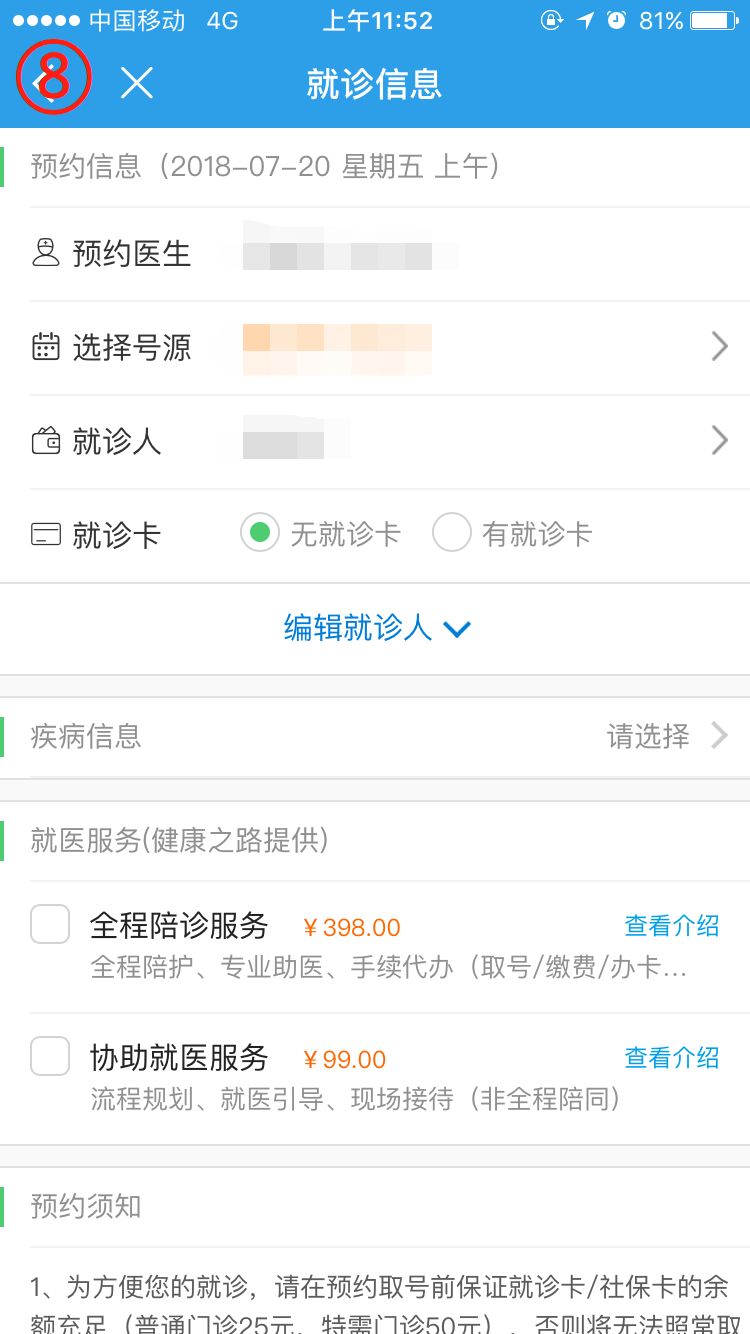Expand 编辑就诊人 section
The height and width of the screenshot is (1334, 750).
(376, 628)
